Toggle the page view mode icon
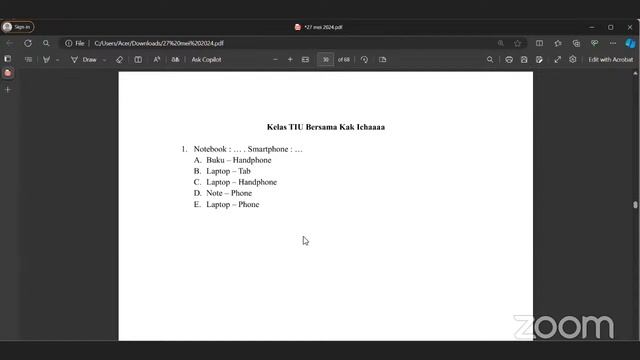The height and width of the screenshot is (360, 640). (382, 60)
